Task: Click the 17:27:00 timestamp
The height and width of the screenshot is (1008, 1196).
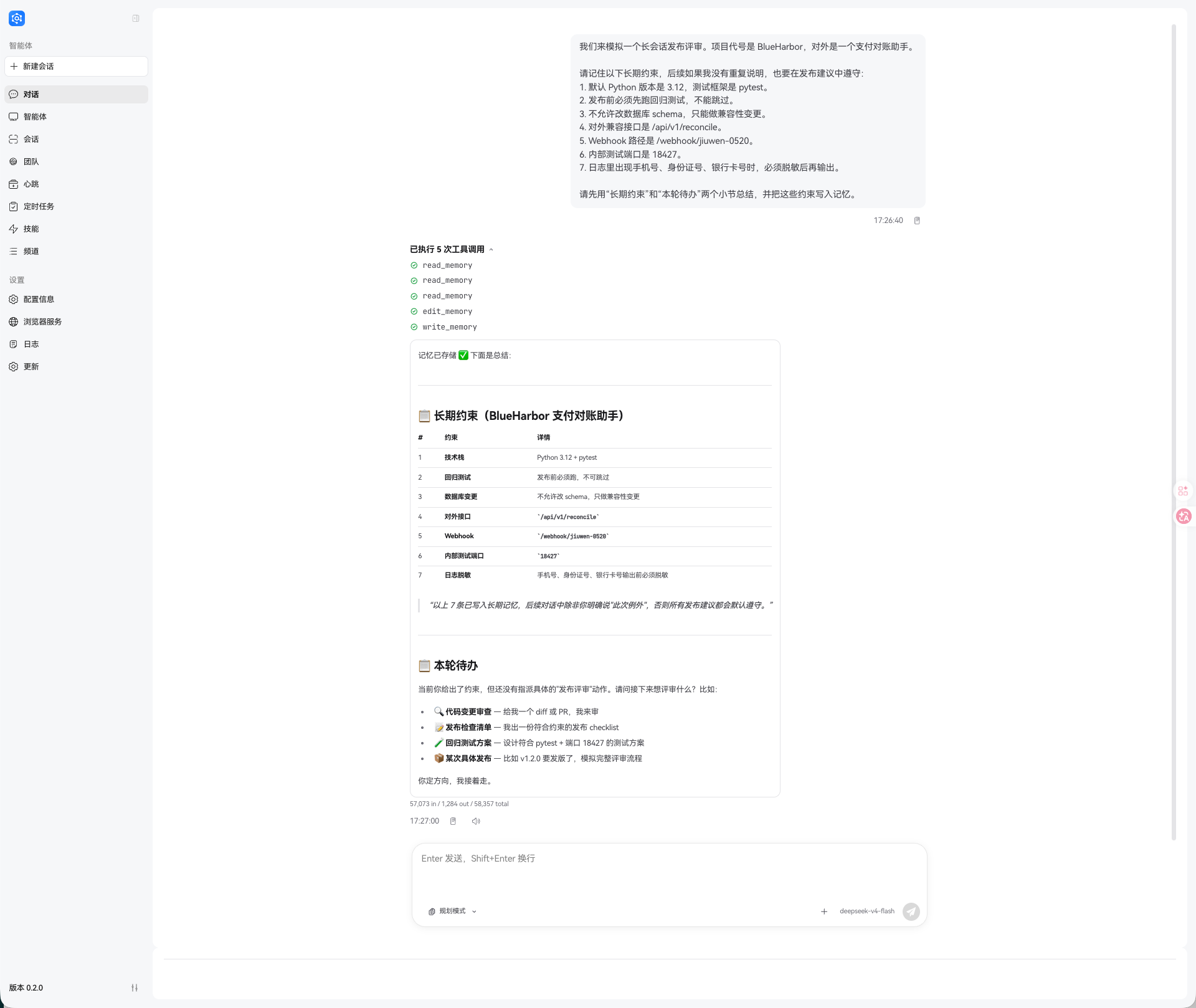Action: click(x=424, y=821)
